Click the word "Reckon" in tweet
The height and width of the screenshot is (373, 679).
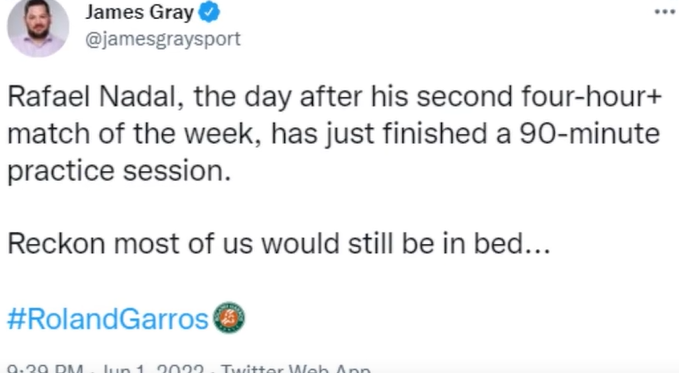[56, 243]
